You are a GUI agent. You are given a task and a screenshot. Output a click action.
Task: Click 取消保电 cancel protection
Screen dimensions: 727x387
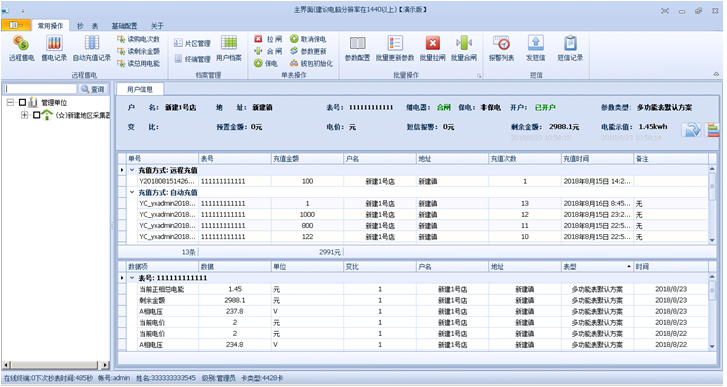click(x=308, y=39)
